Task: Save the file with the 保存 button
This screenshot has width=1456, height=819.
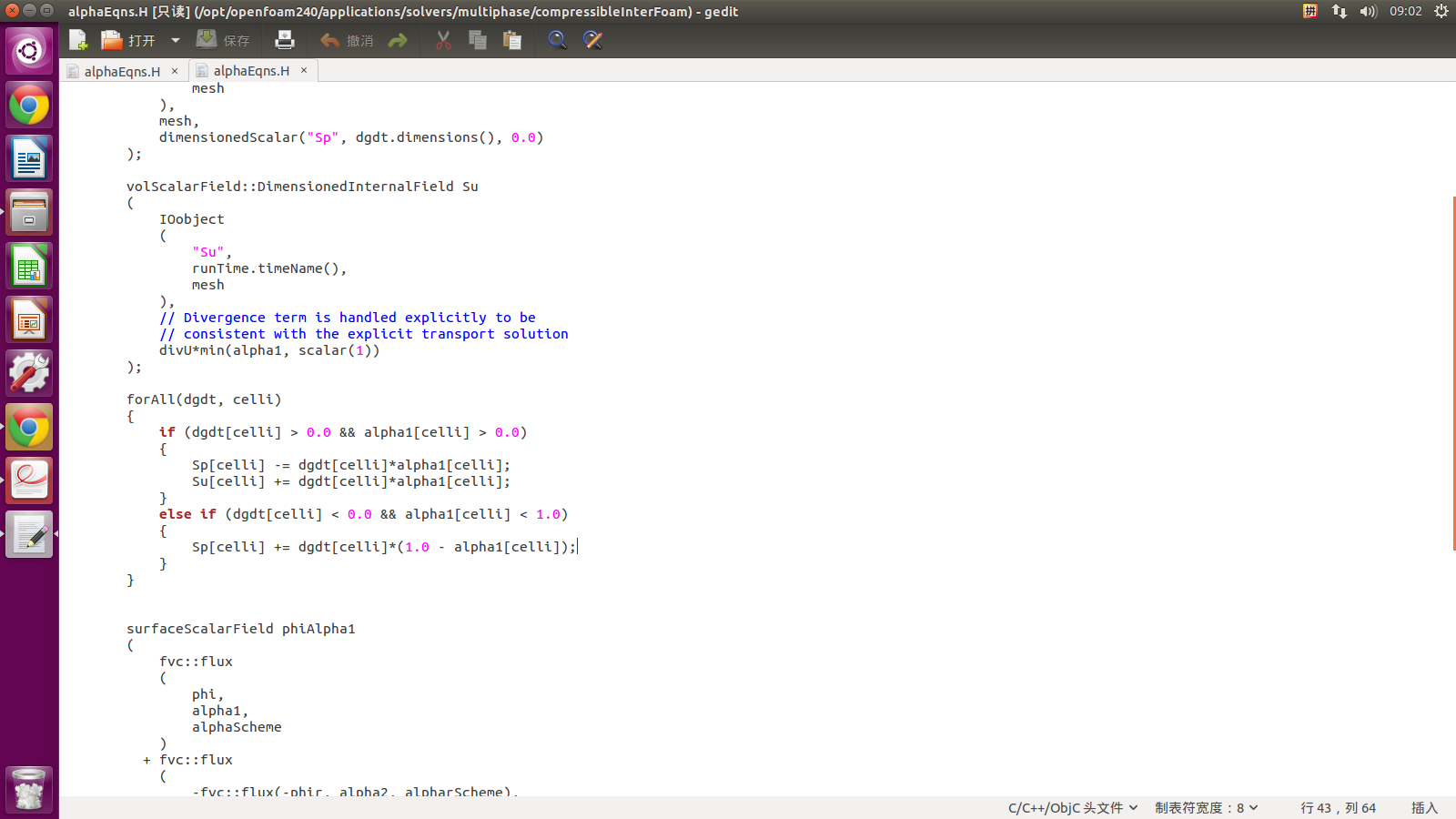Action: pyautogui.click(x=224, y=40)
